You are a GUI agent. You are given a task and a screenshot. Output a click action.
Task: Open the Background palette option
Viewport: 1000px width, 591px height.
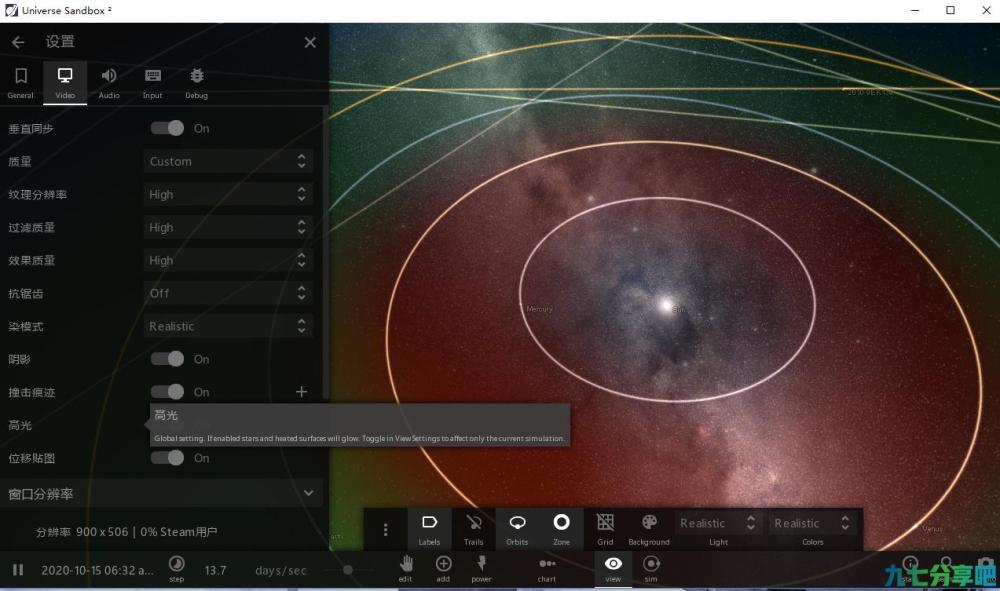pyautogui.click(x=649, y=529)
